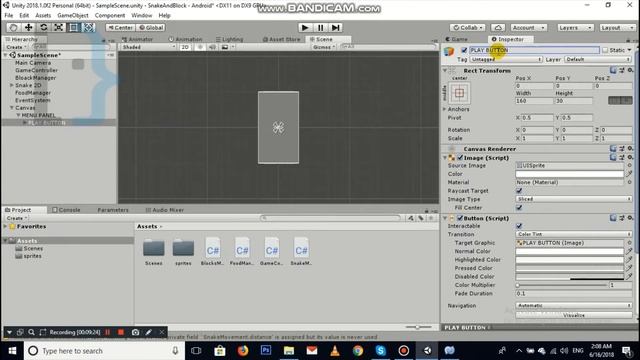The height and width of the screenshot is (360, 640).
Task: Open the Source Image object picker
Action: (x=629, y=165)
